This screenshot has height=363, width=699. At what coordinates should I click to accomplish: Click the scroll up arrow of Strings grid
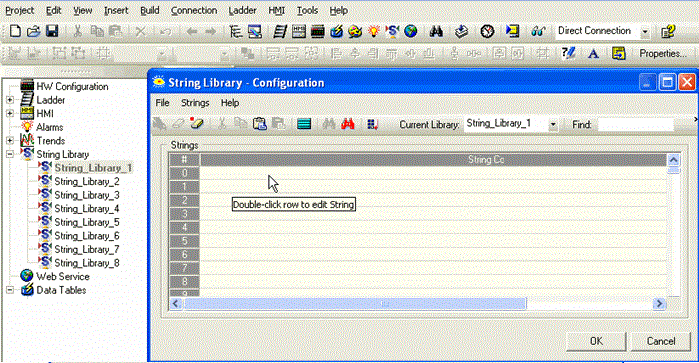coord(673,160)
